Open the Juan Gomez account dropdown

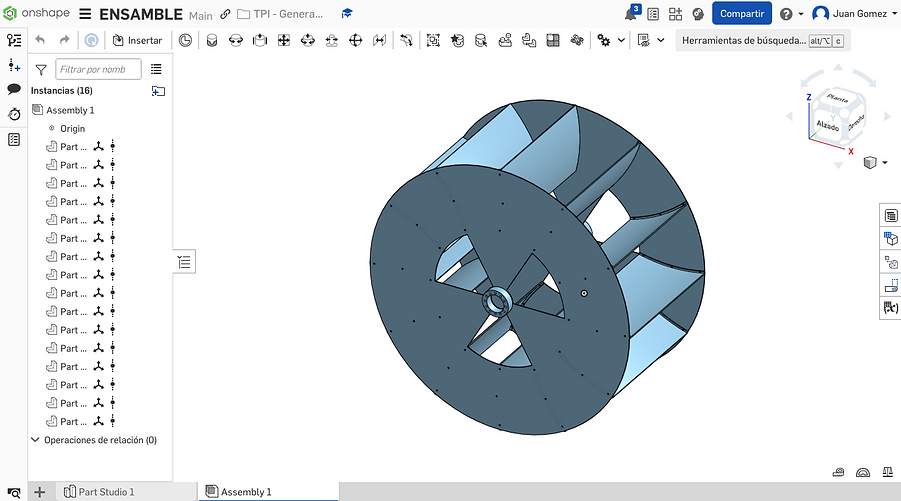click(854, 13)
